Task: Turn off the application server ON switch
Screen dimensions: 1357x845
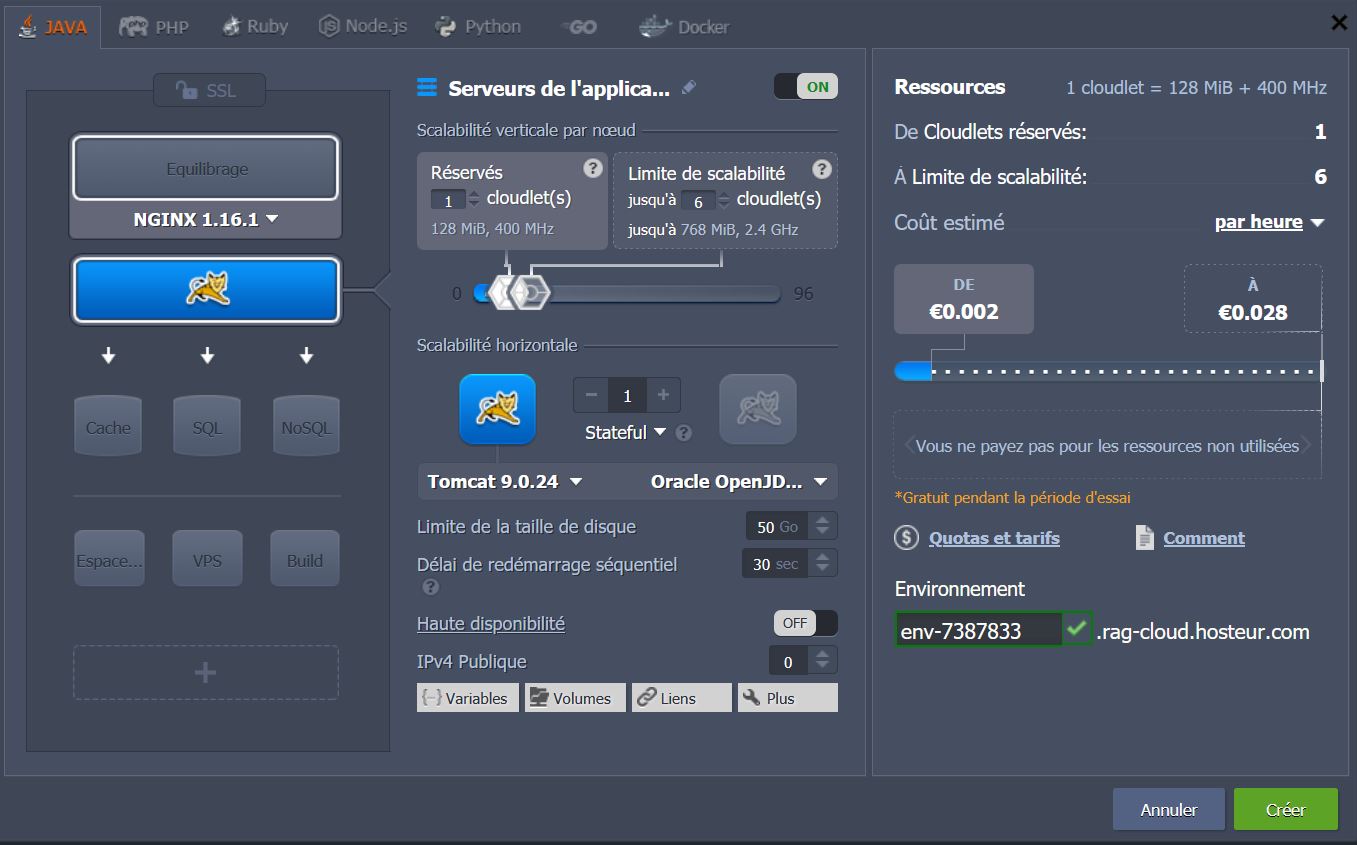Action: (x=805, y=87)
